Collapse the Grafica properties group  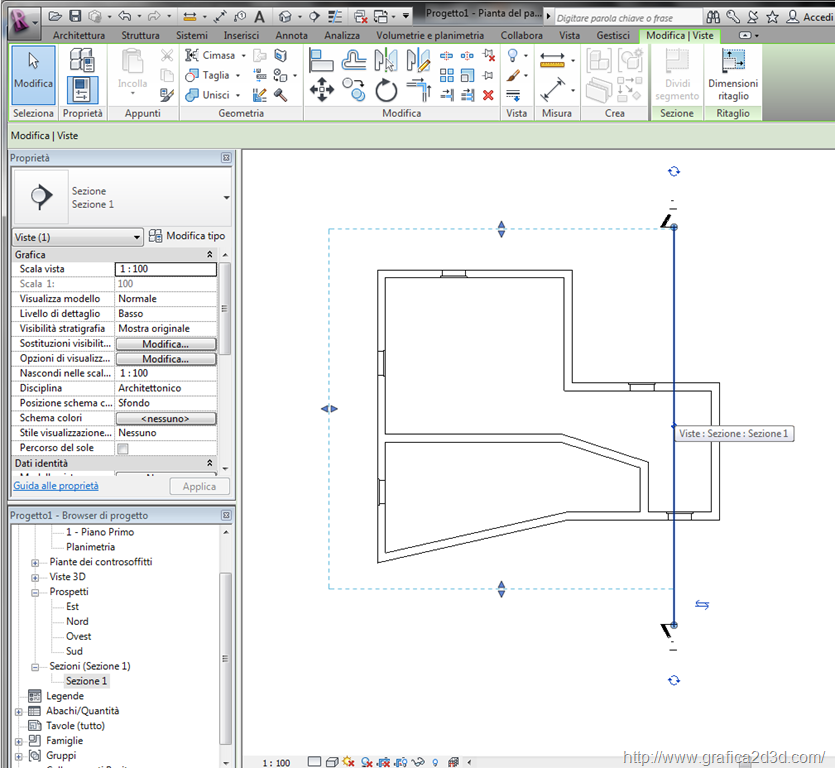pyautogui.click(x=209, y=255)
